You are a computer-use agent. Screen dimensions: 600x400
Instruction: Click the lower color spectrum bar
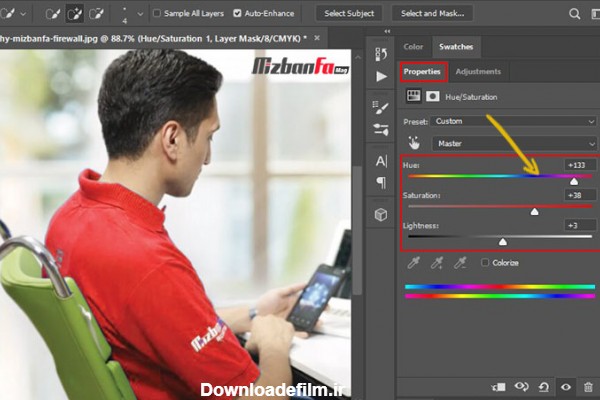point(500,296)
